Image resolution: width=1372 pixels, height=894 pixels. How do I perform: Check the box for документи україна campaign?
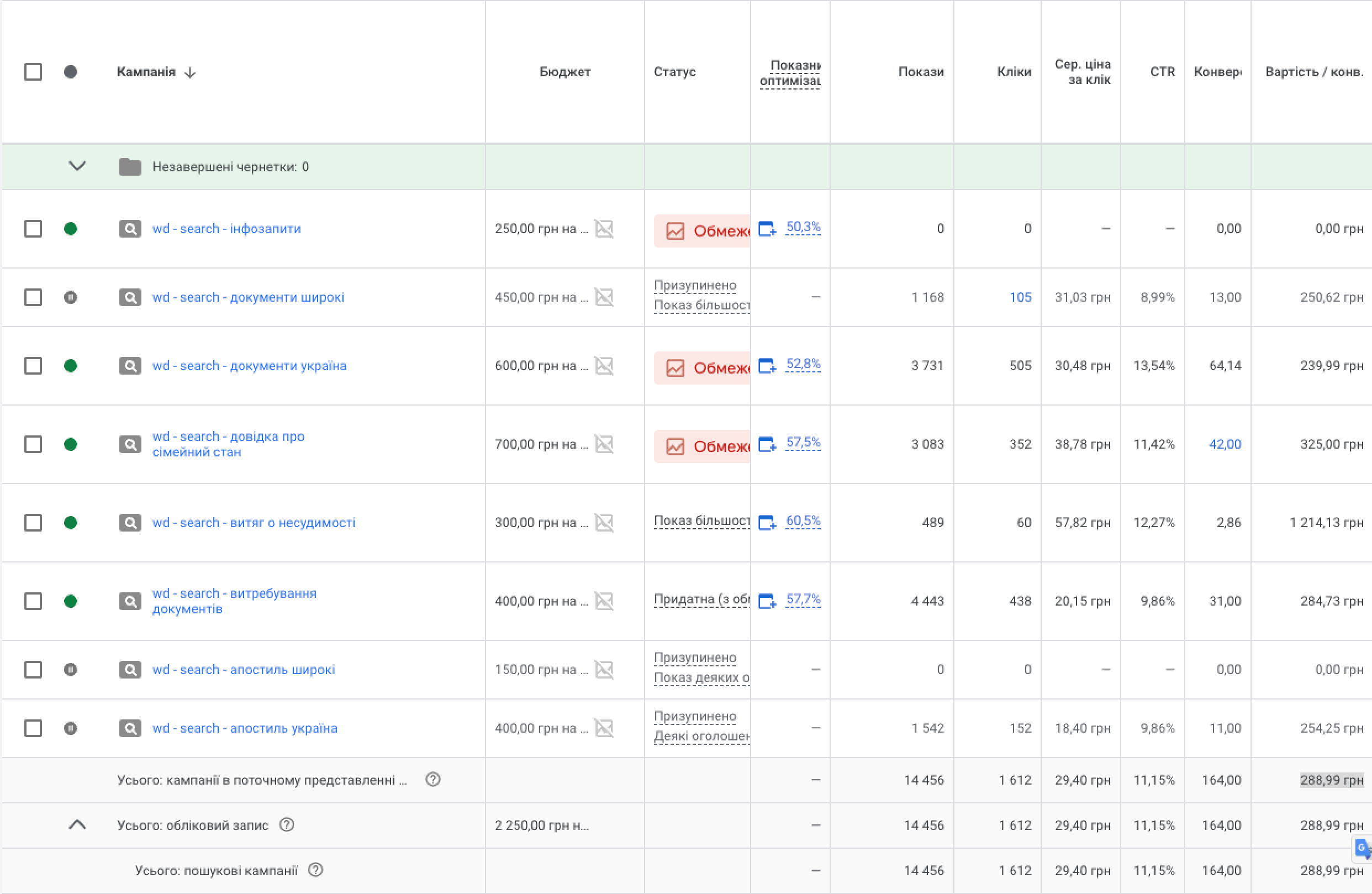pos(33,366)
